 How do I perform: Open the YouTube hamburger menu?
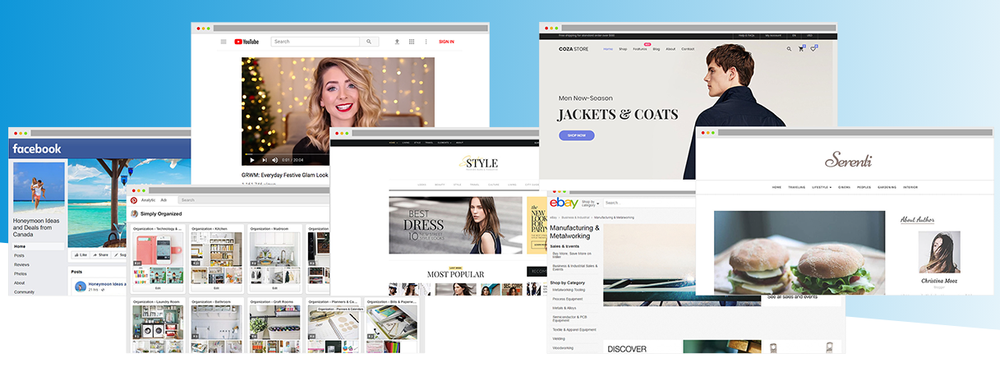pos(223,41)
